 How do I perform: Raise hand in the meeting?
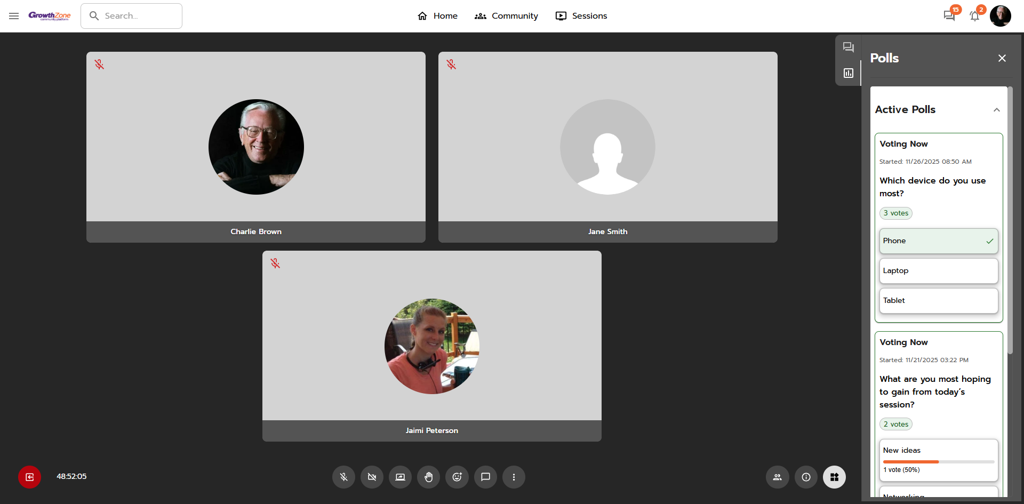[428, 477]
